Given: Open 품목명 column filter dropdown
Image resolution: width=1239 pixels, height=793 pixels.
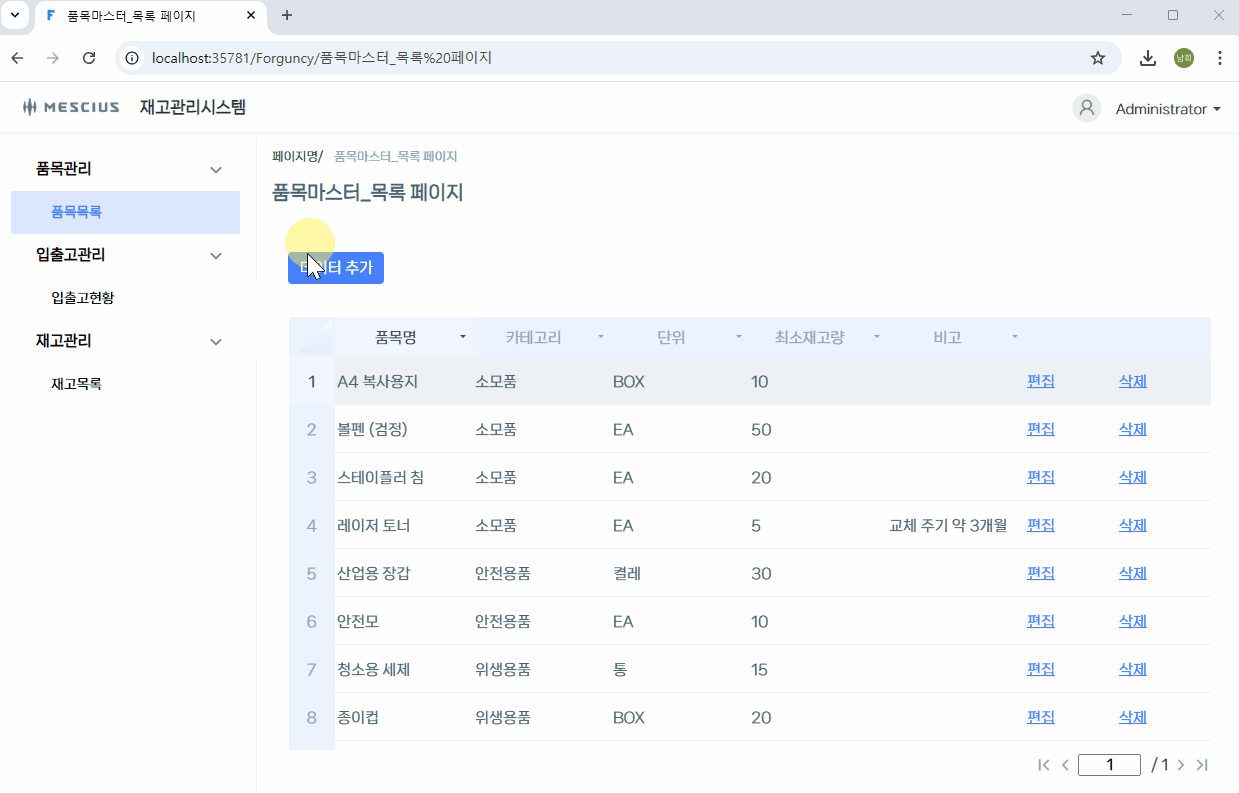Looking at the screenshot, I should tap(462, 337).
